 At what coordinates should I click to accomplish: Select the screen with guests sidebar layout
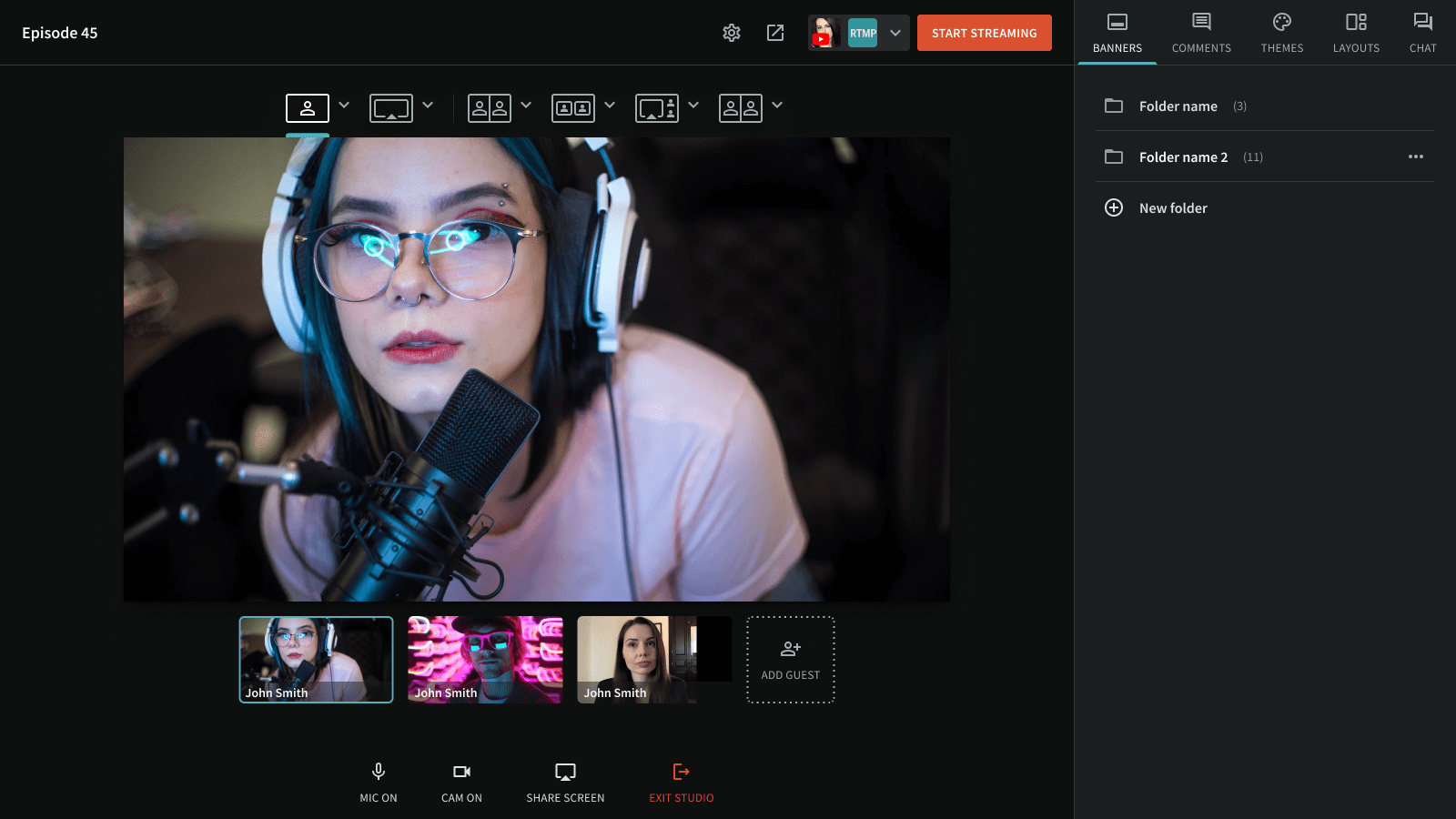(x=657, y=108)
